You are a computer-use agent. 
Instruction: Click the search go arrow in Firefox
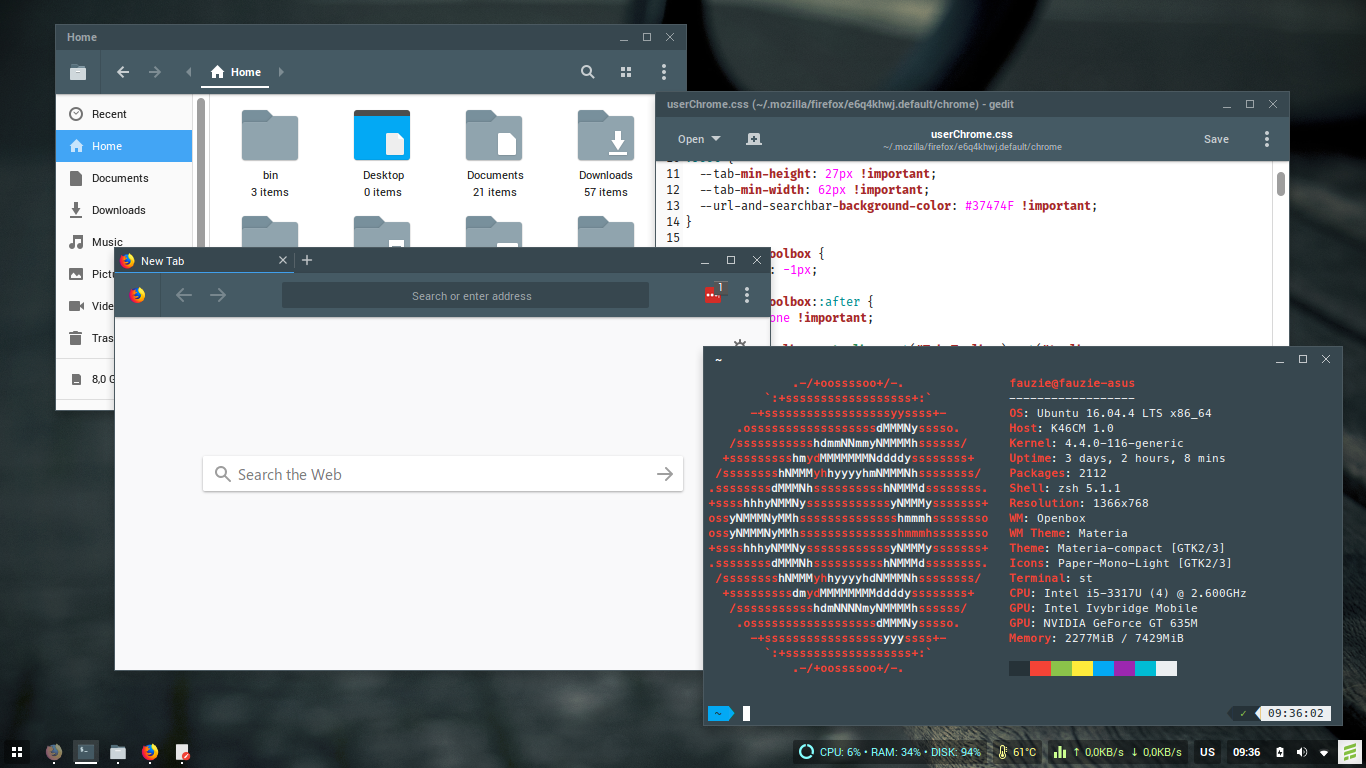(x=665, y=474)
